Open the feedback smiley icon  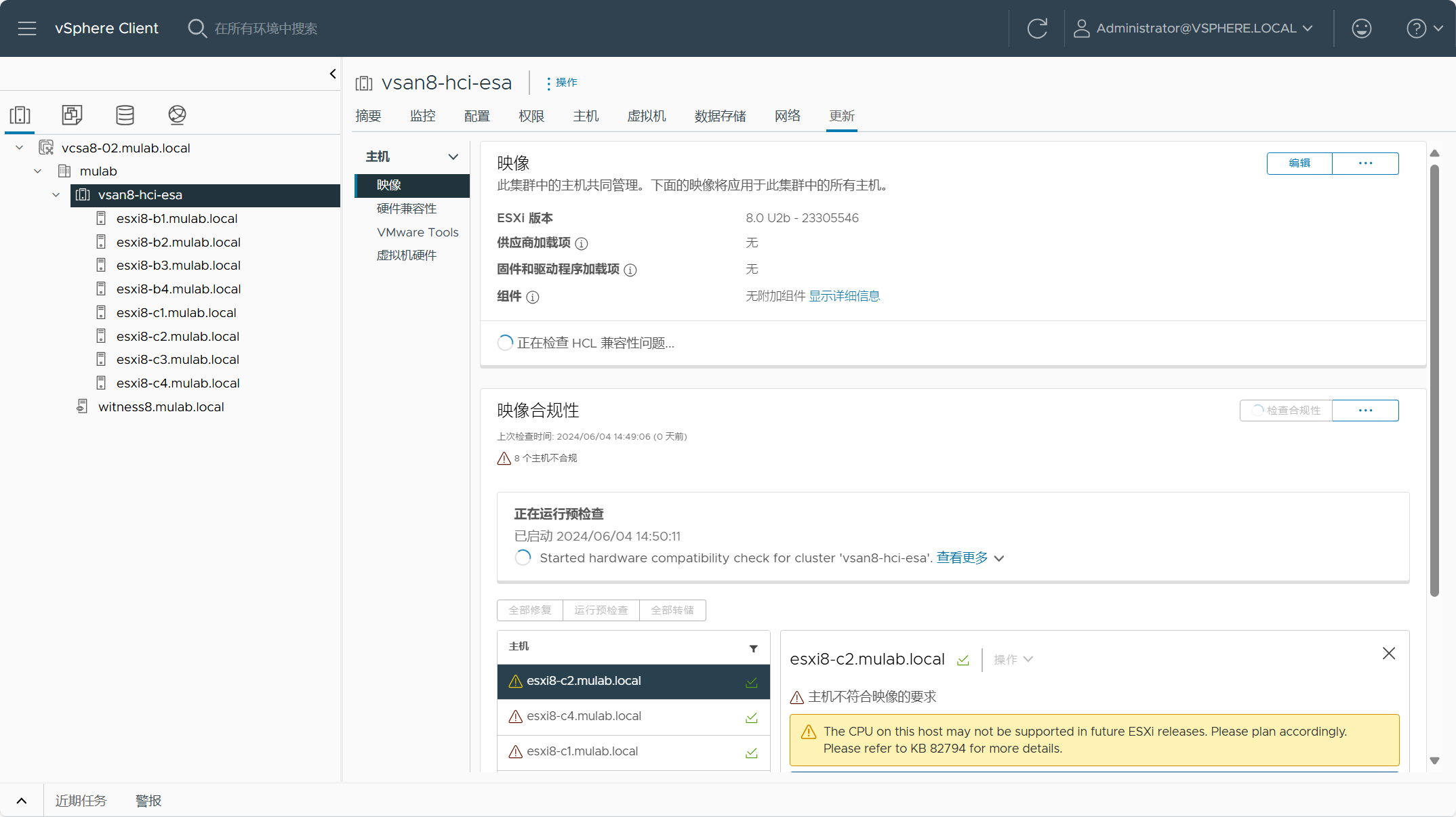pyautogui.click(x=1361, y=28)
